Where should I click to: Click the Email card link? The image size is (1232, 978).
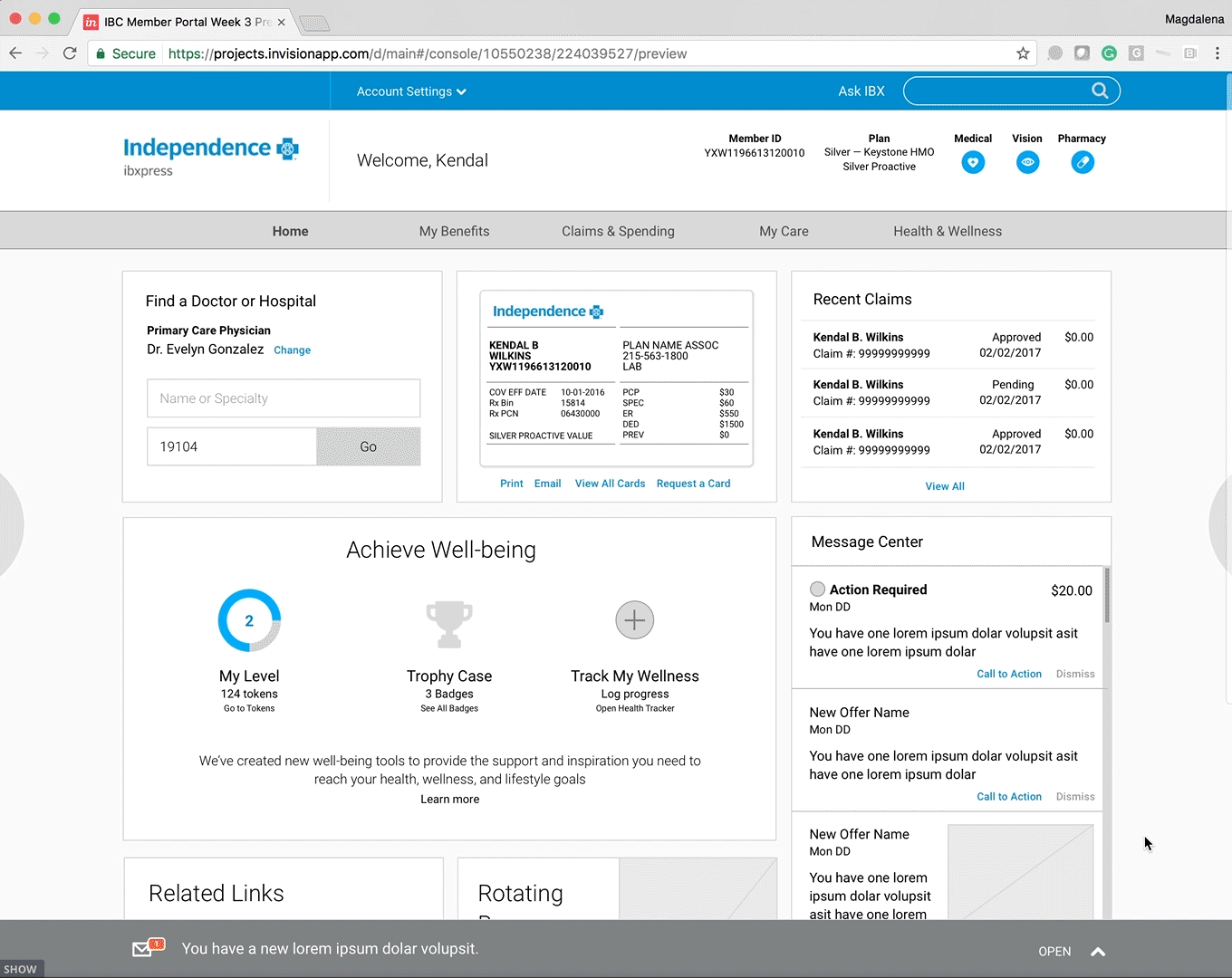(x=547, y=484)
